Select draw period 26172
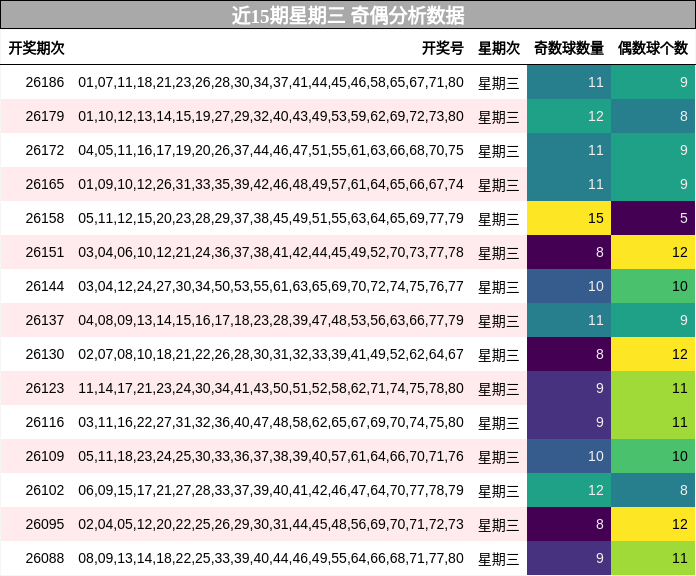The height and width of the screenshot is (576, 696). click(x=44, y=150)
